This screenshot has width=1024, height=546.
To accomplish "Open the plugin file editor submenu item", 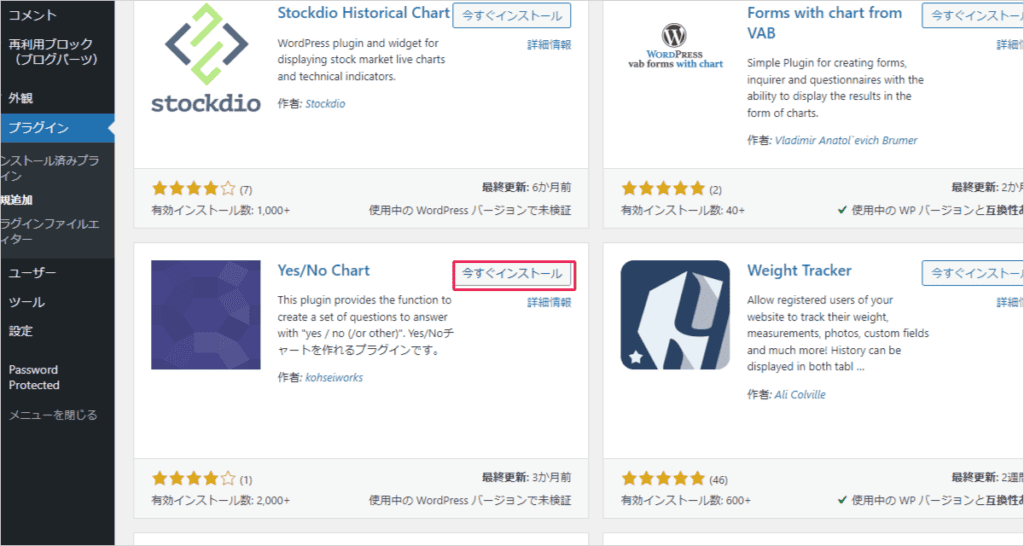I will (x=50, y=231).
